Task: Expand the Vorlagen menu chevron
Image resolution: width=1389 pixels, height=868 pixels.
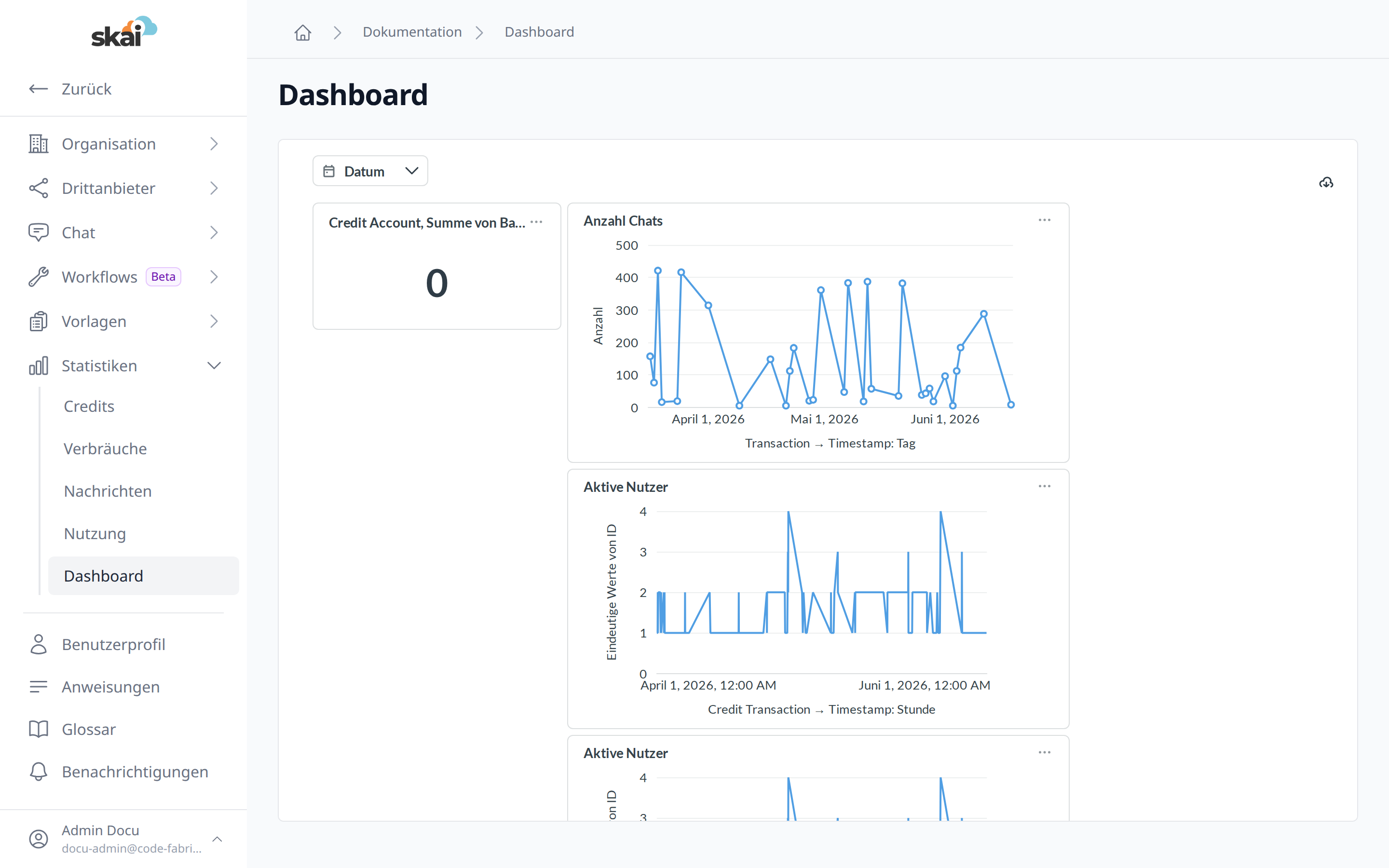Action: pos(214,322)
